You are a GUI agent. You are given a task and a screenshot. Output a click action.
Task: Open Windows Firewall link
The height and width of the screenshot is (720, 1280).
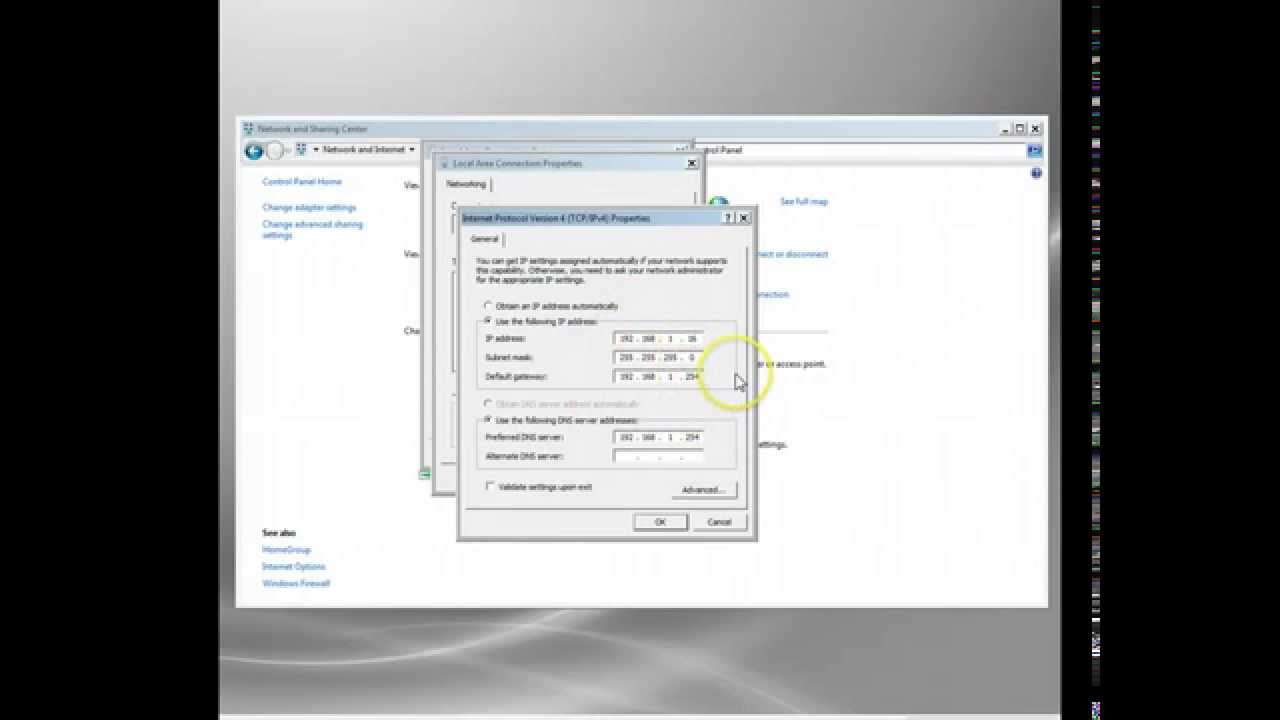click(296, 583)
